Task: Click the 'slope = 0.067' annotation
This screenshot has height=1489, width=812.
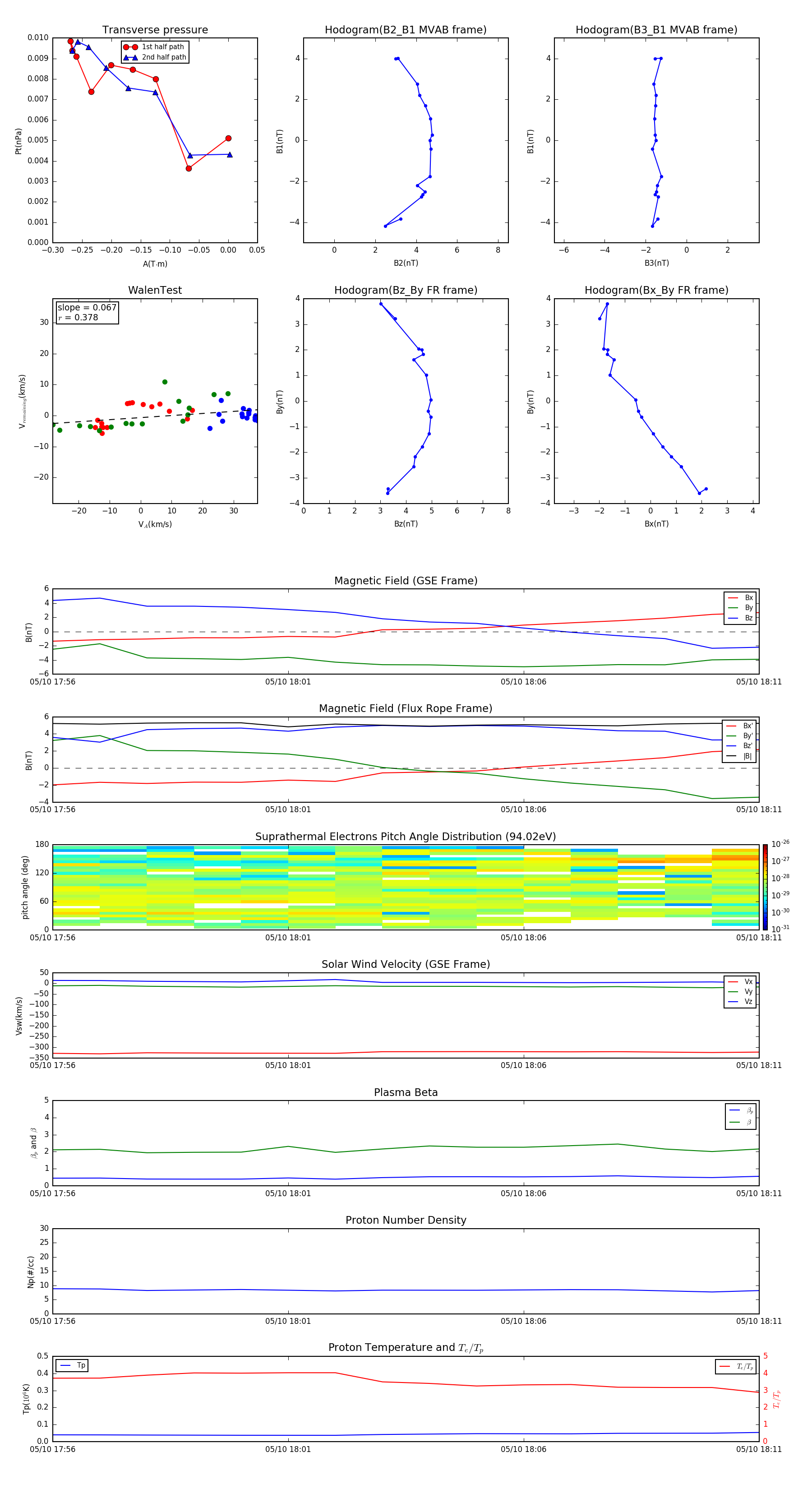Action: pyautogui.click(x=87, y=308)
